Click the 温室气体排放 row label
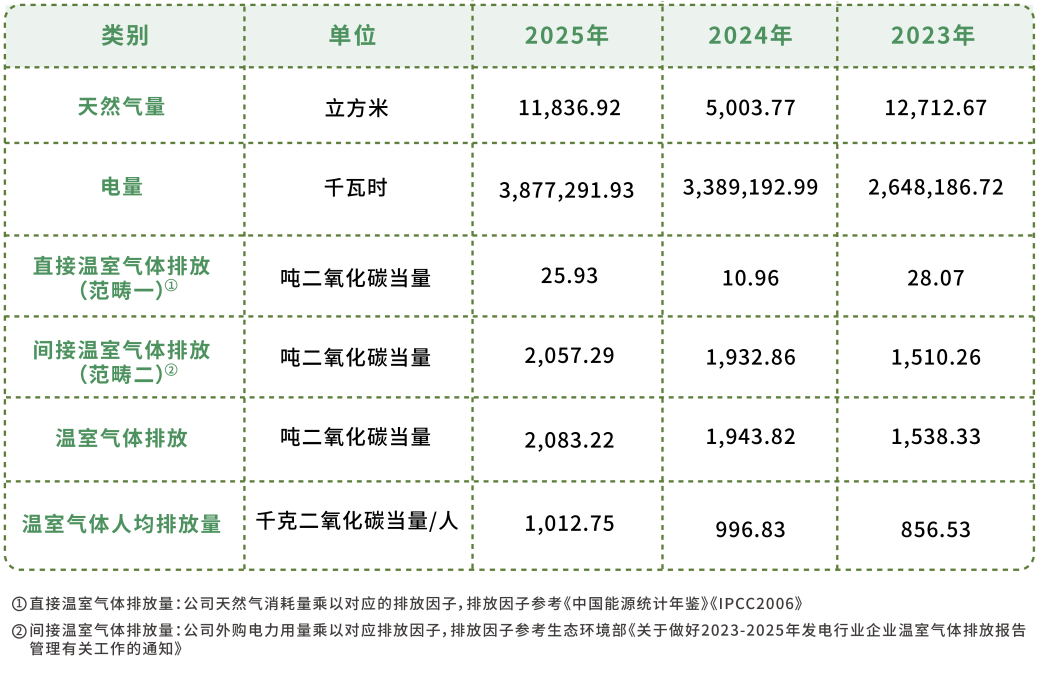Viewport: 1037px width, 680px height. click(121, 438)
